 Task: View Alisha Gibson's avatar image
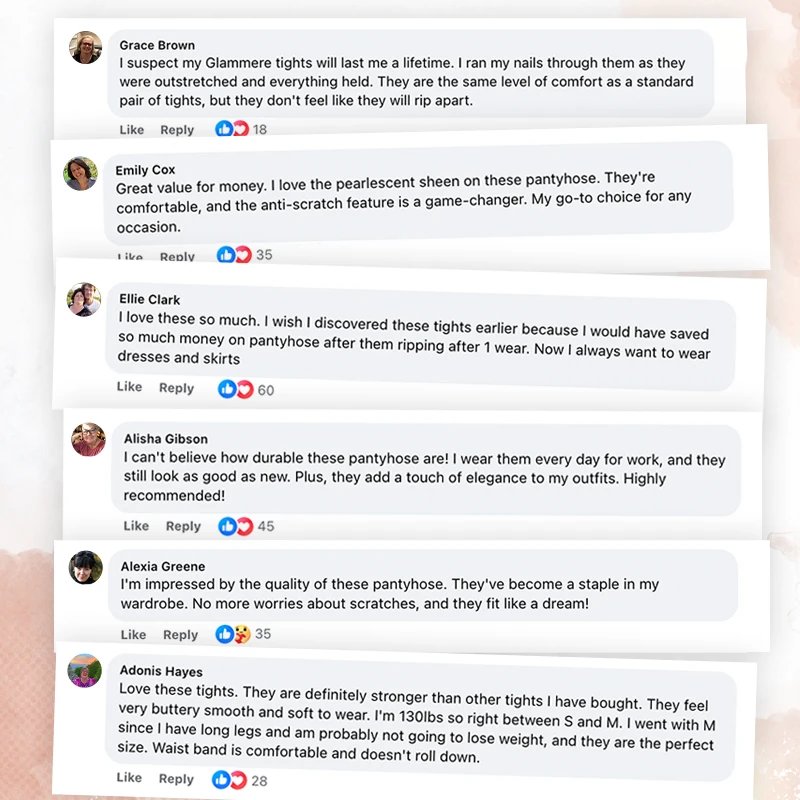[88, 439]
